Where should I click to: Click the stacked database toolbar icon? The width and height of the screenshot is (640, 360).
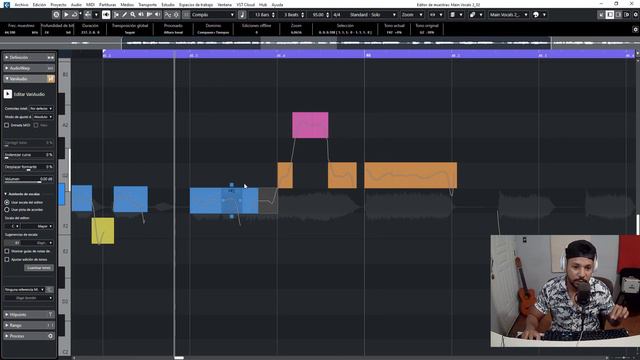click(x=452, y=15)
